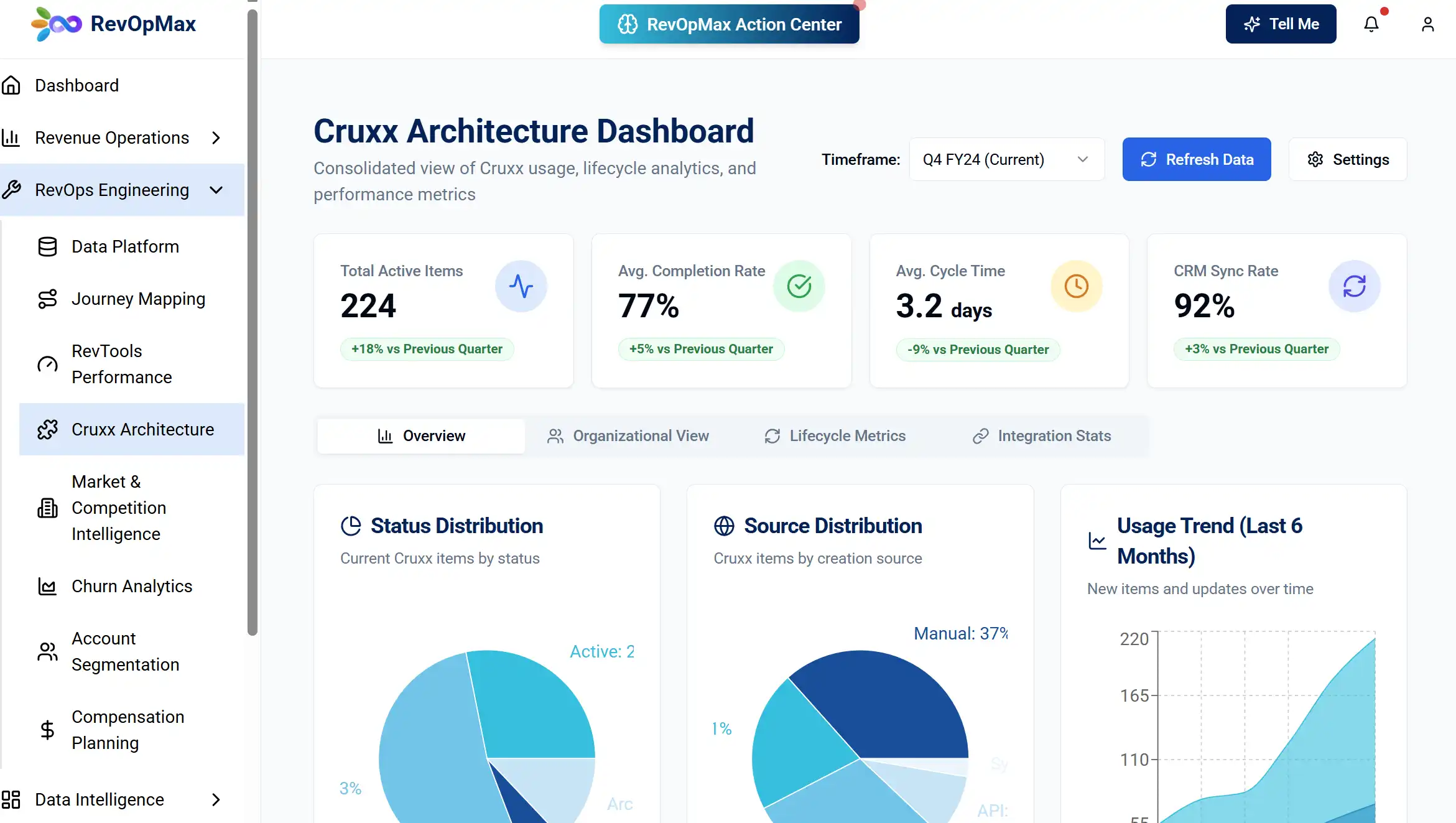Open the user profile icon
Screen dimensions: 1456x823
(x=1427, y=24)
